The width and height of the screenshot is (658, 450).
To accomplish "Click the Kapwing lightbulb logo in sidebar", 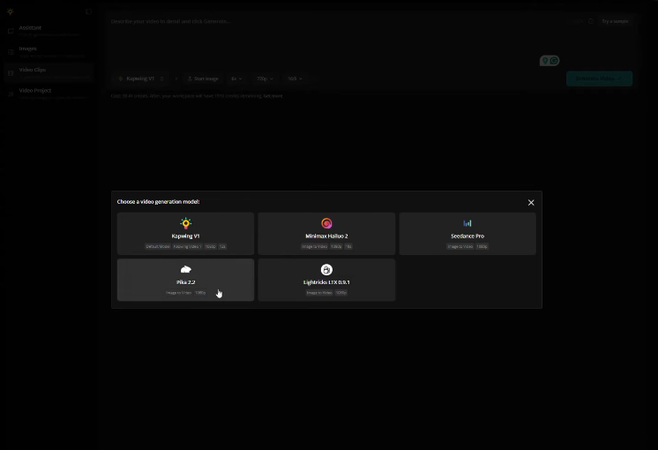I will [10, 12].
